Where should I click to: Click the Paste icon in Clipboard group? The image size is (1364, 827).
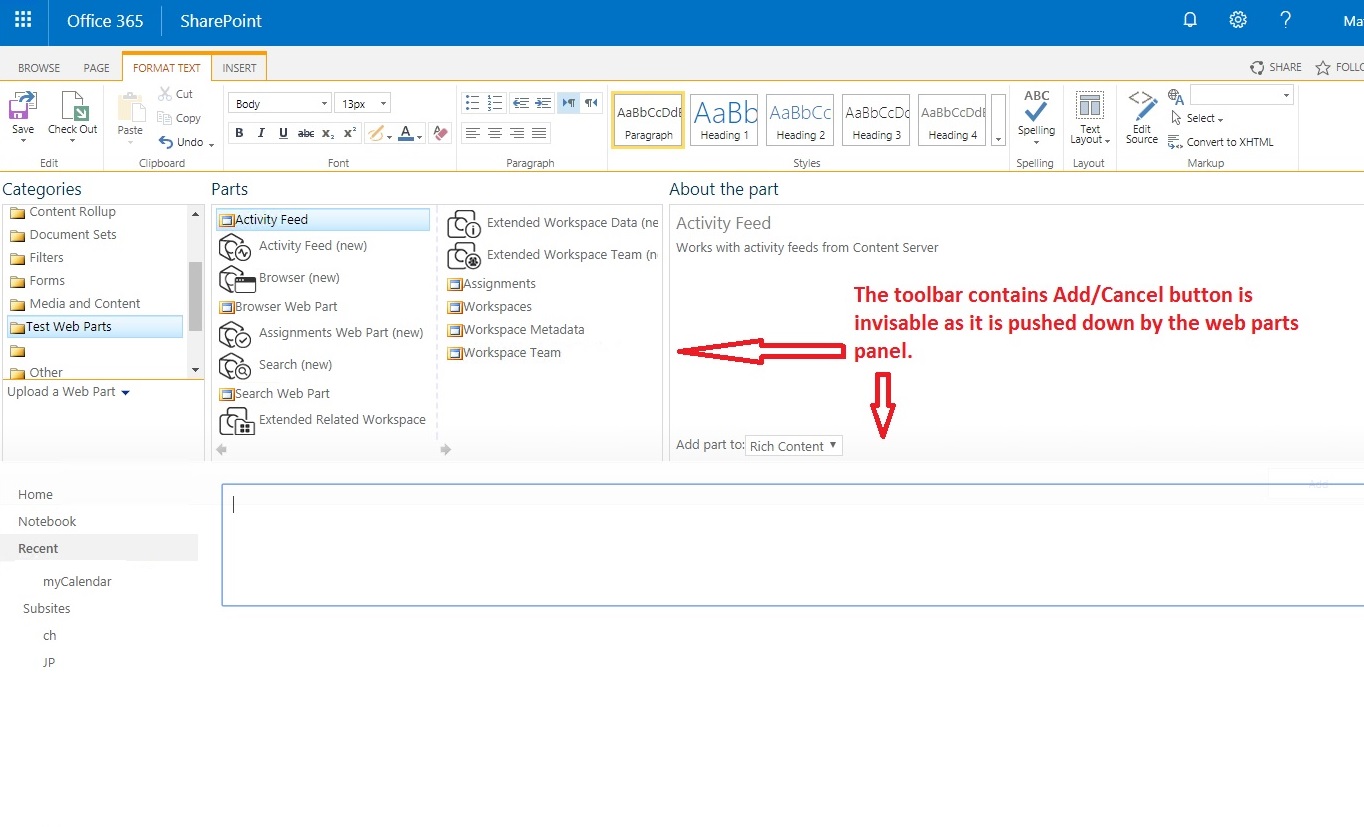coord(129,110)
